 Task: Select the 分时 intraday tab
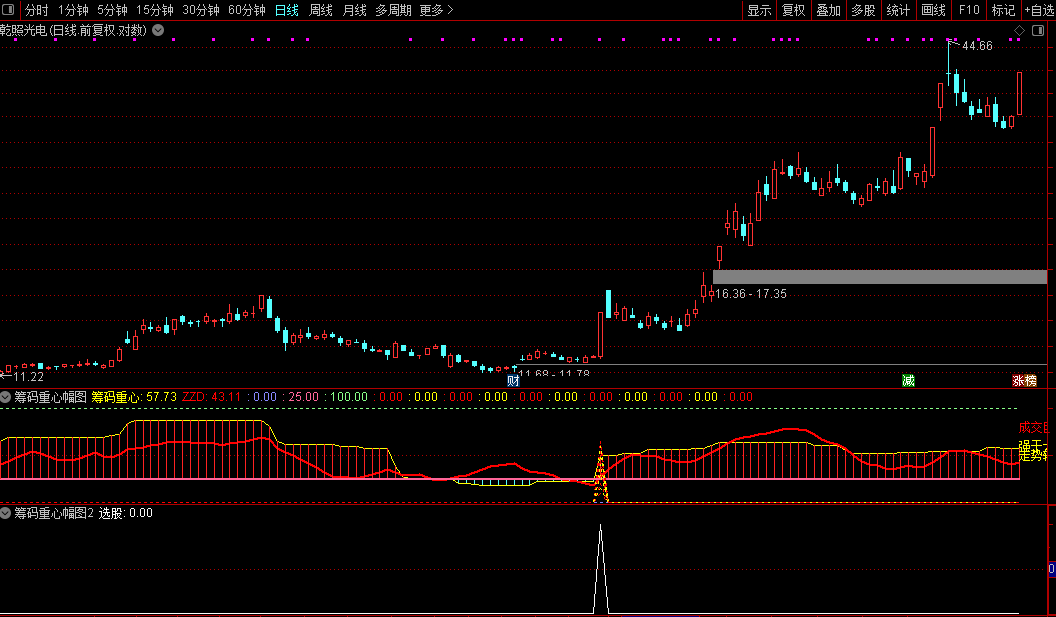click(36, 10)
